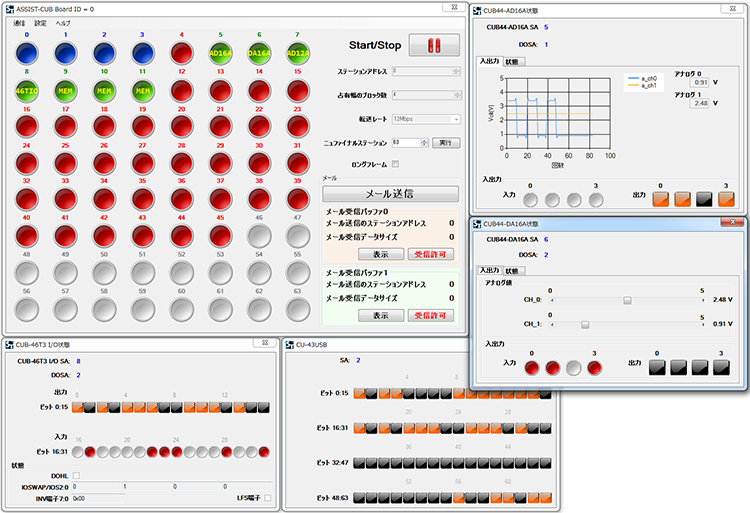750x513 pixels.
Task: Toggle bit 16 in CU-43USB window
Action: 359,428
